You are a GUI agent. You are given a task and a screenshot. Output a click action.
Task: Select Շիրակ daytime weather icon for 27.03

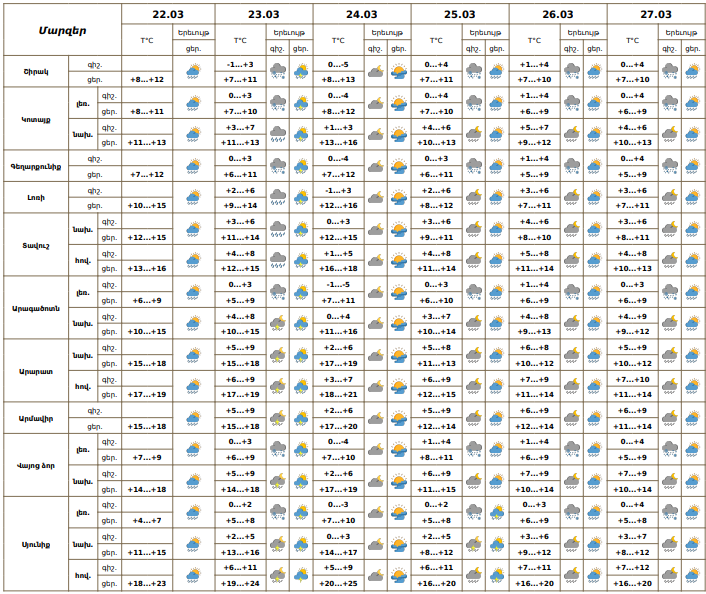tap(693, 71)
